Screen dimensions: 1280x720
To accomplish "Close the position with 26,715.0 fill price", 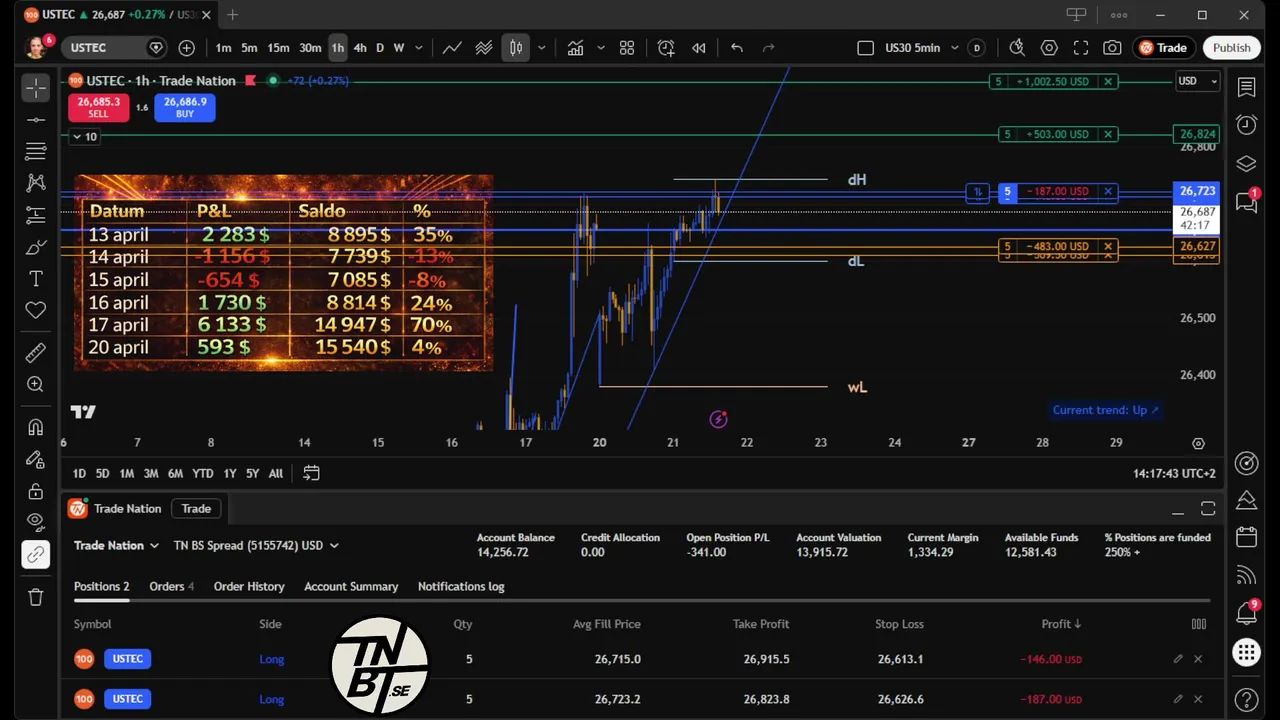I will pyautogui.click(x=1198, y=659).
